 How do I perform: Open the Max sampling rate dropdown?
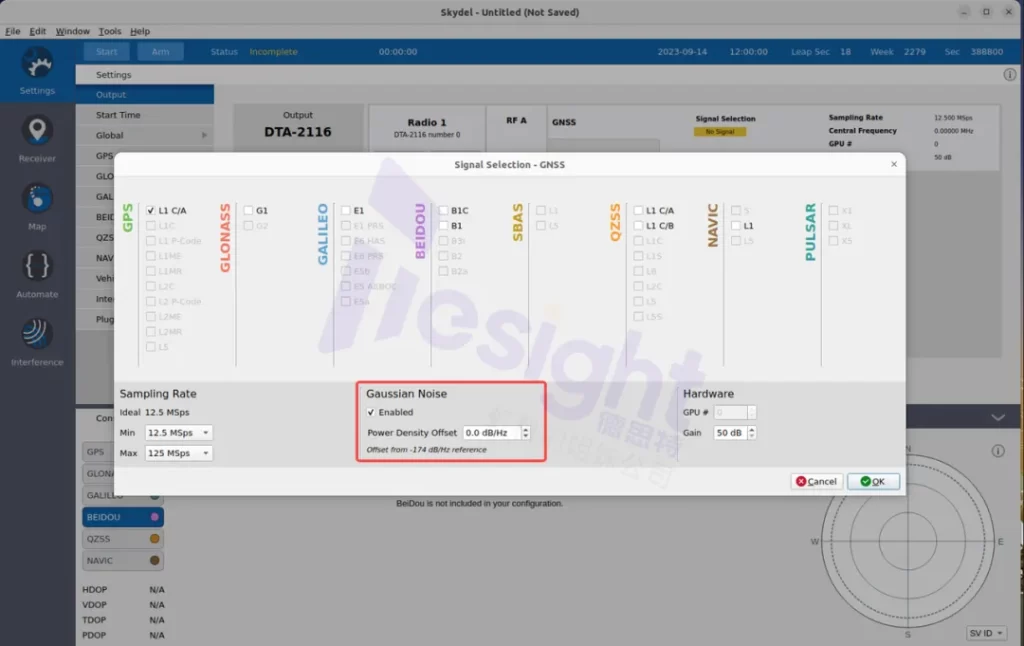coord(179,453)
